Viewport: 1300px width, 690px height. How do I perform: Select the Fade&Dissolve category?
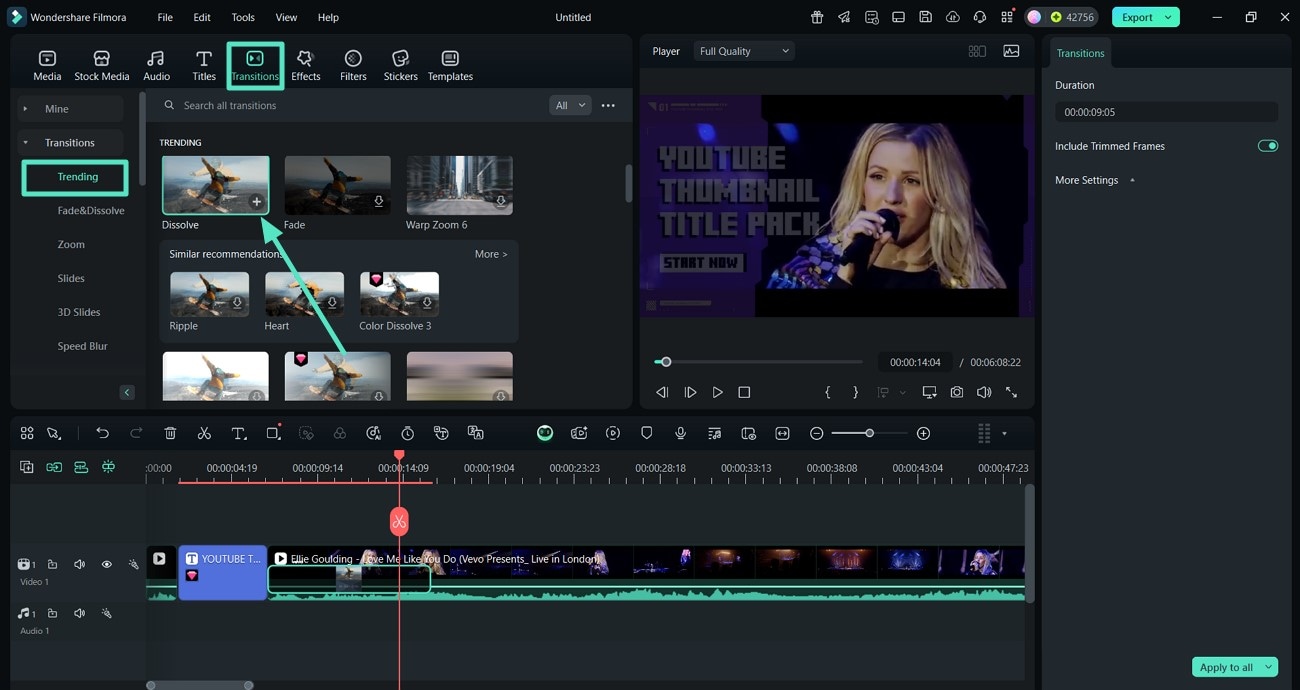point(91,211)
